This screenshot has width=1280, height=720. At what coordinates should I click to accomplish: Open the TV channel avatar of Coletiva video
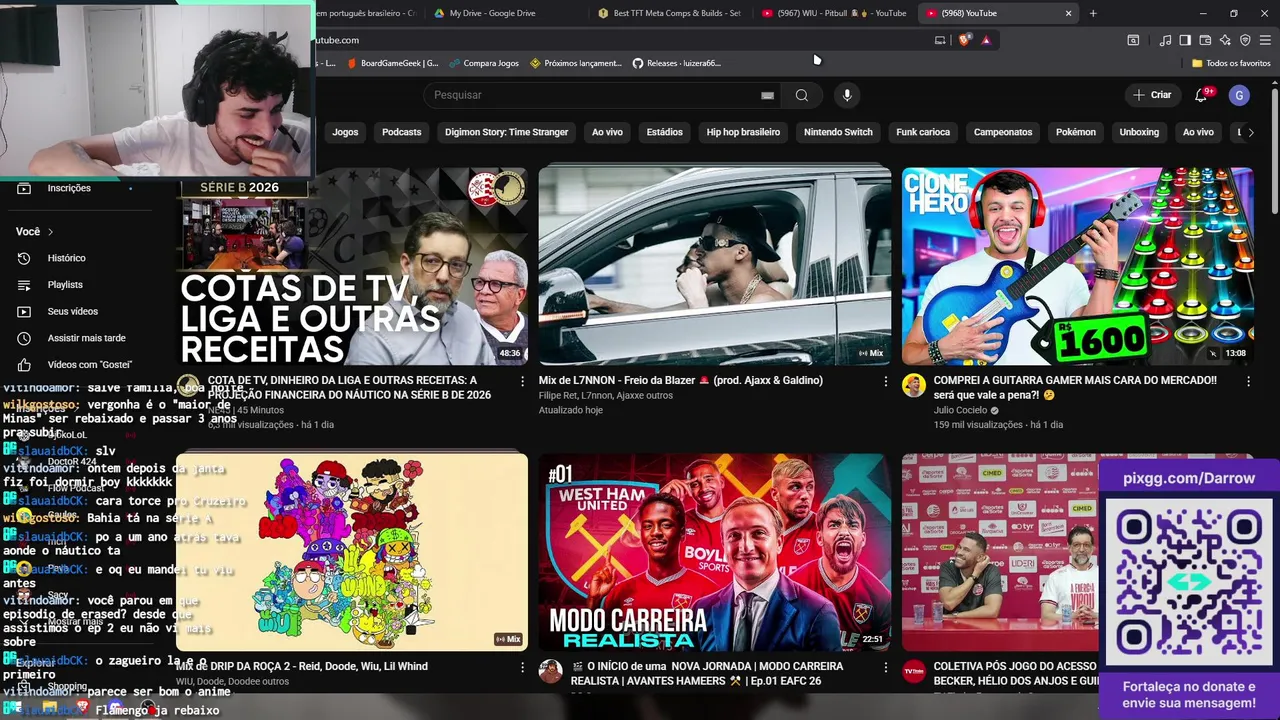(914, 671)
